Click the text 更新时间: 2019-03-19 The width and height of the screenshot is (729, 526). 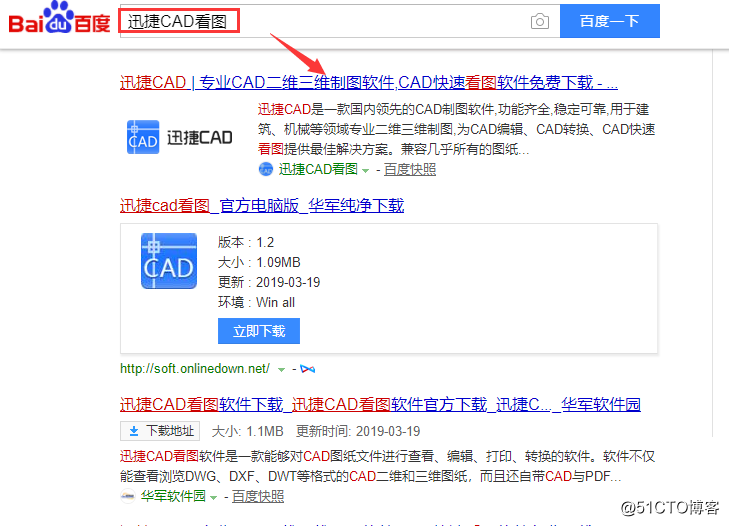pos(358,431)
